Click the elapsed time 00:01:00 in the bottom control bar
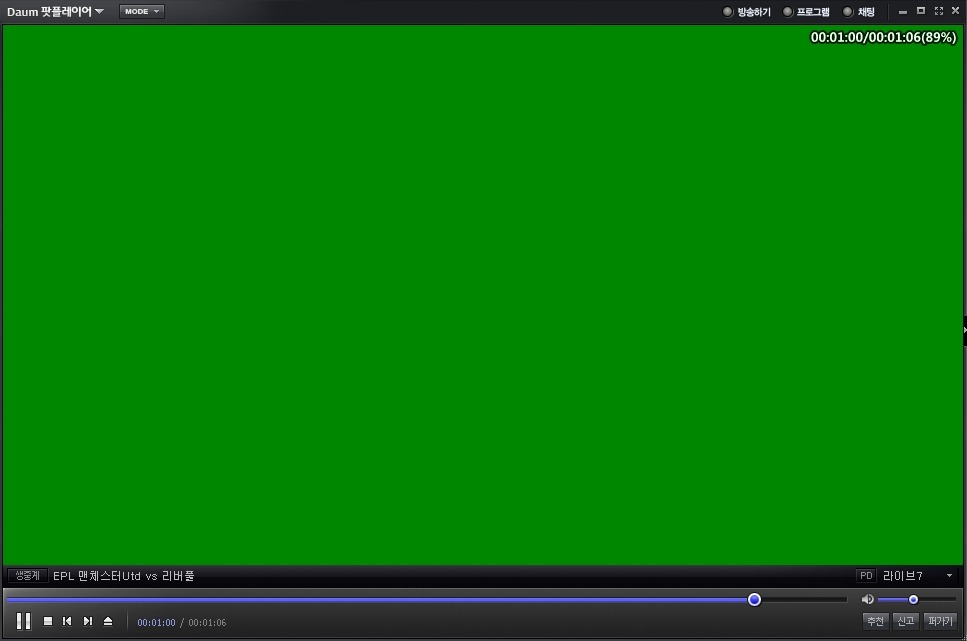The height and width of the screenshot is (641, 967). pyautogui.click(x=156, y=622)
